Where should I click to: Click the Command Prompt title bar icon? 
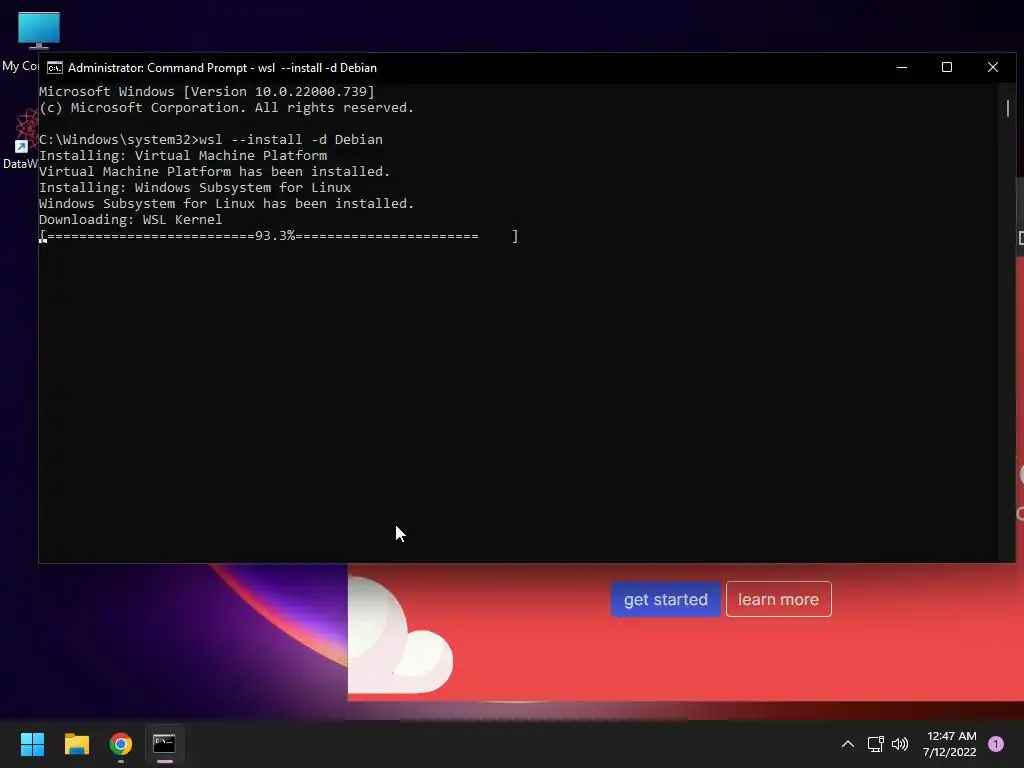click(x=55, y=68)
